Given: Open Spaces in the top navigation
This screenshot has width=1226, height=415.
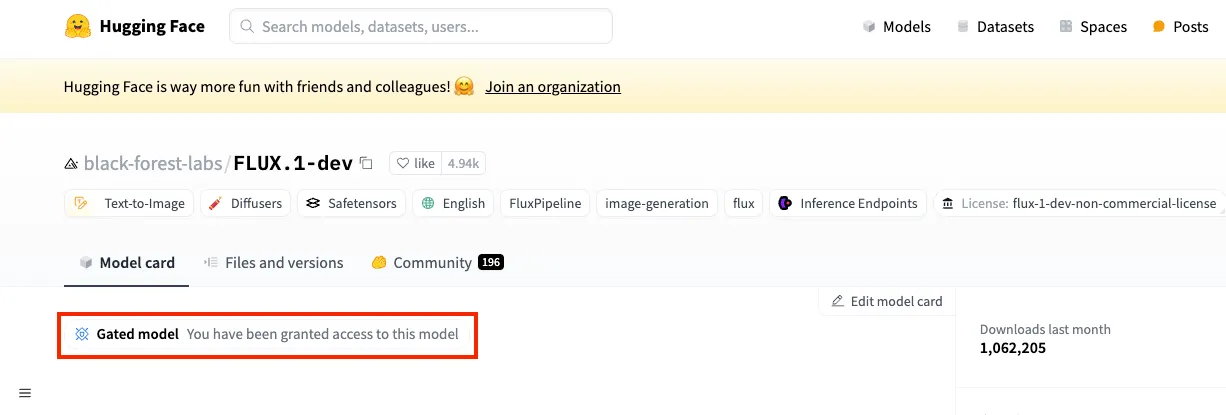Looking at the screenshot, I should (1093, 27).
